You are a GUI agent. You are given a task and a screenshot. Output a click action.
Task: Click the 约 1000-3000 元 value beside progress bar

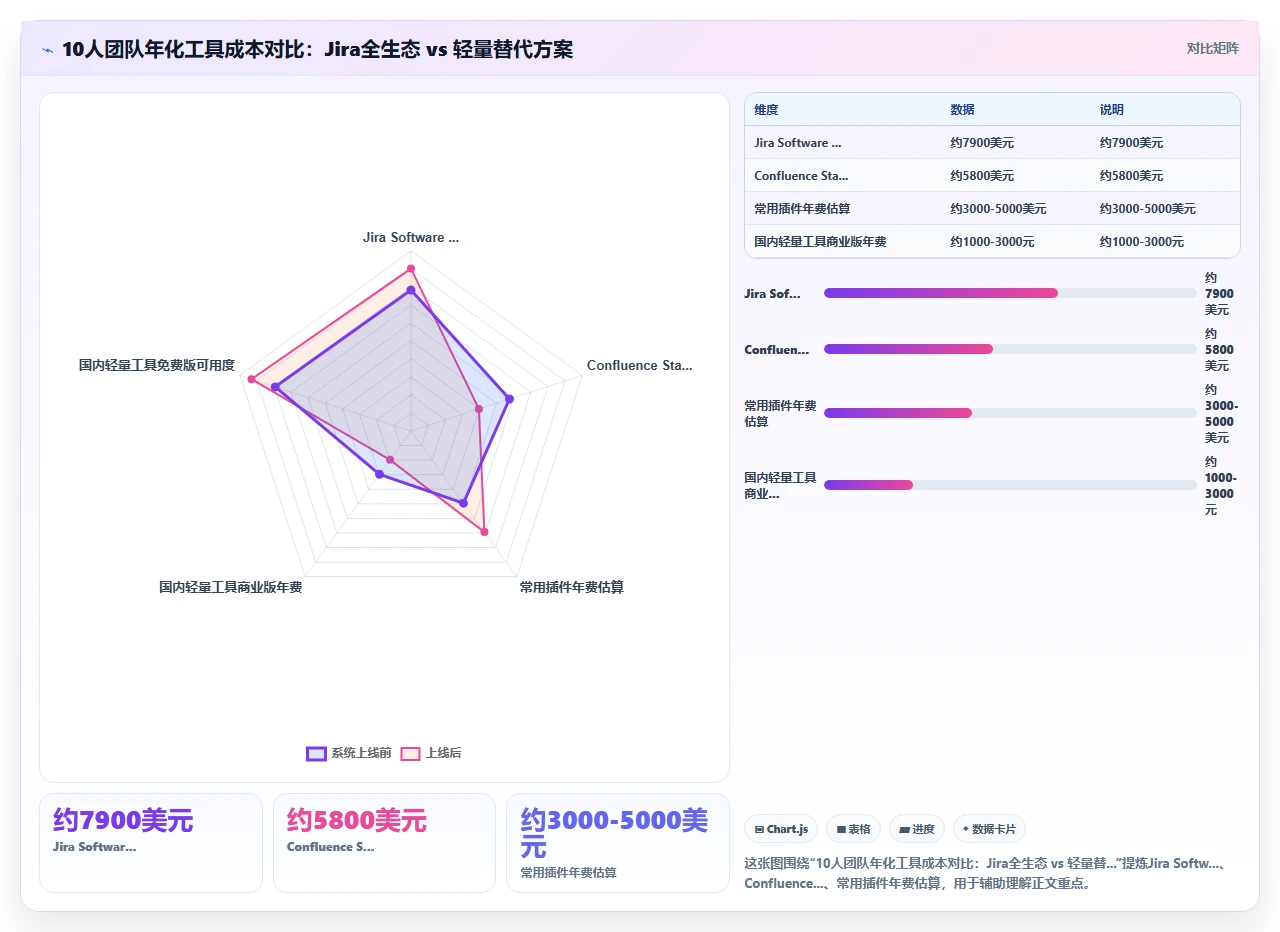[x=1219, y=486]
